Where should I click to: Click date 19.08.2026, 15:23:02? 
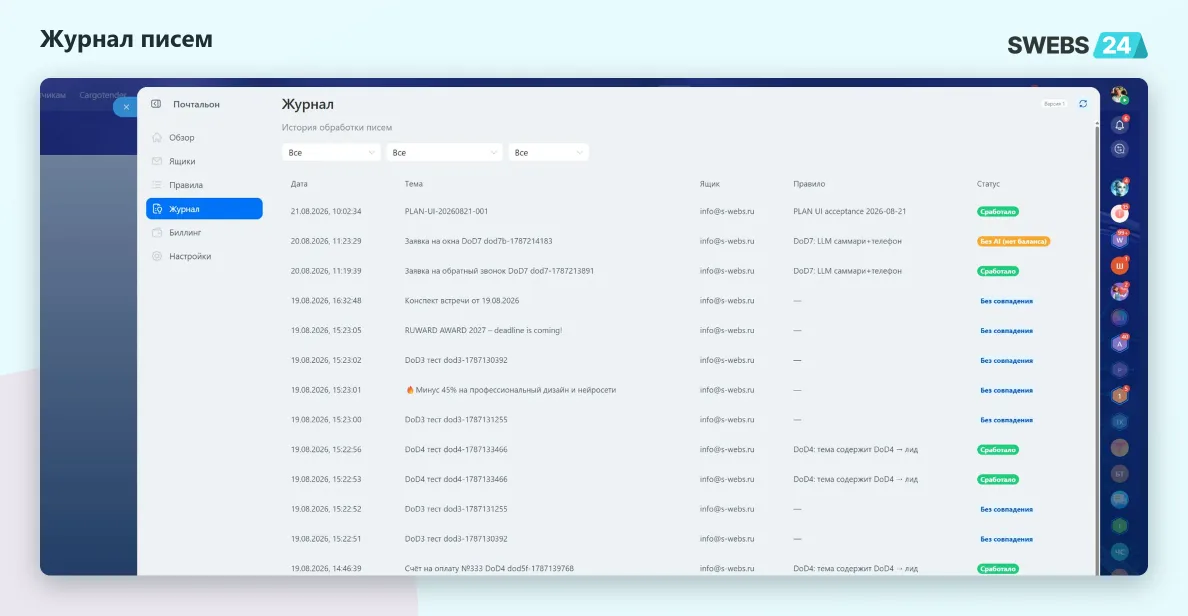326,360
